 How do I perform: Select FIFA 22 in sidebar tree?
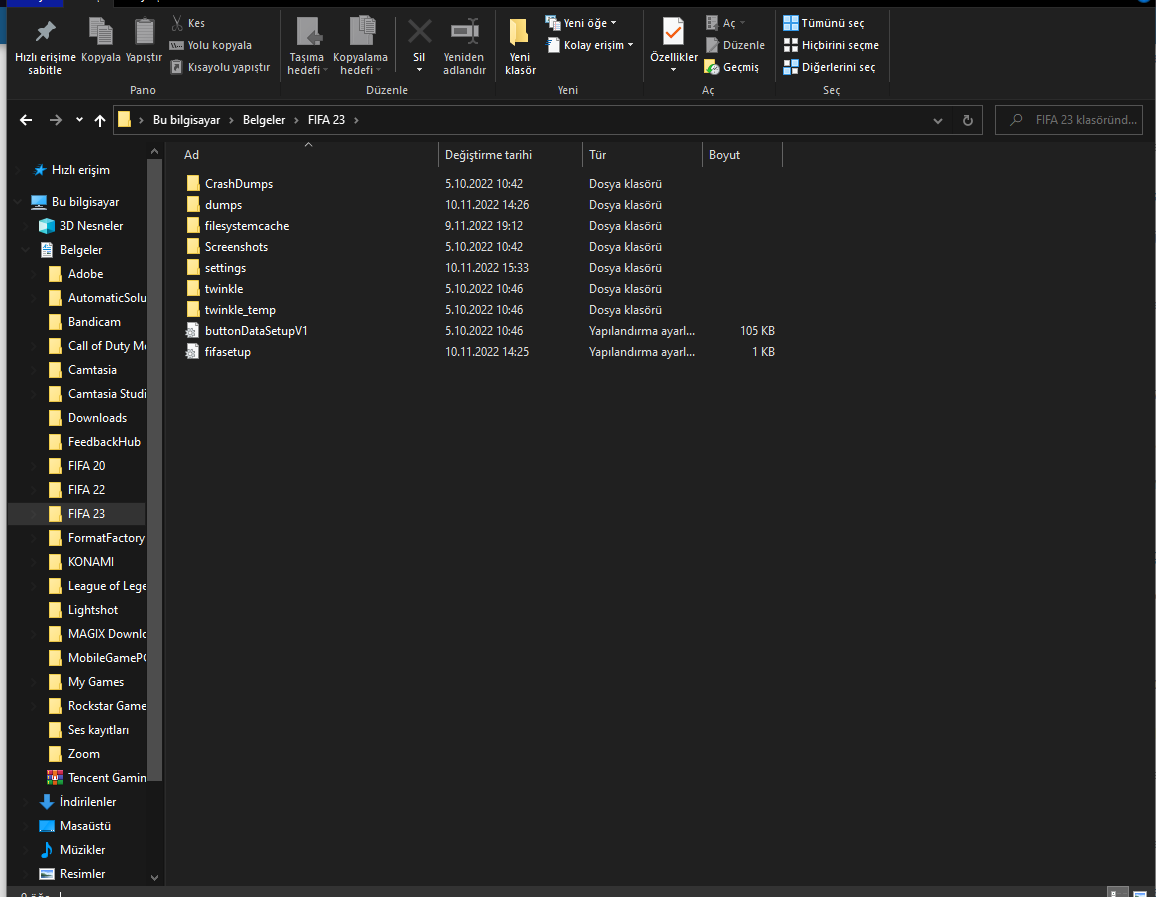click(x=86, y=489)
